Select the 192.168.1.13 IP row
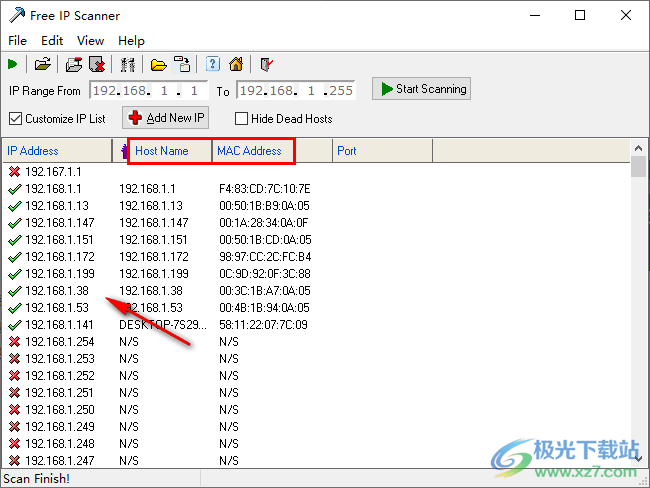Screen dimensions: 650x488 pyautogui.click(x=57, y=206)
